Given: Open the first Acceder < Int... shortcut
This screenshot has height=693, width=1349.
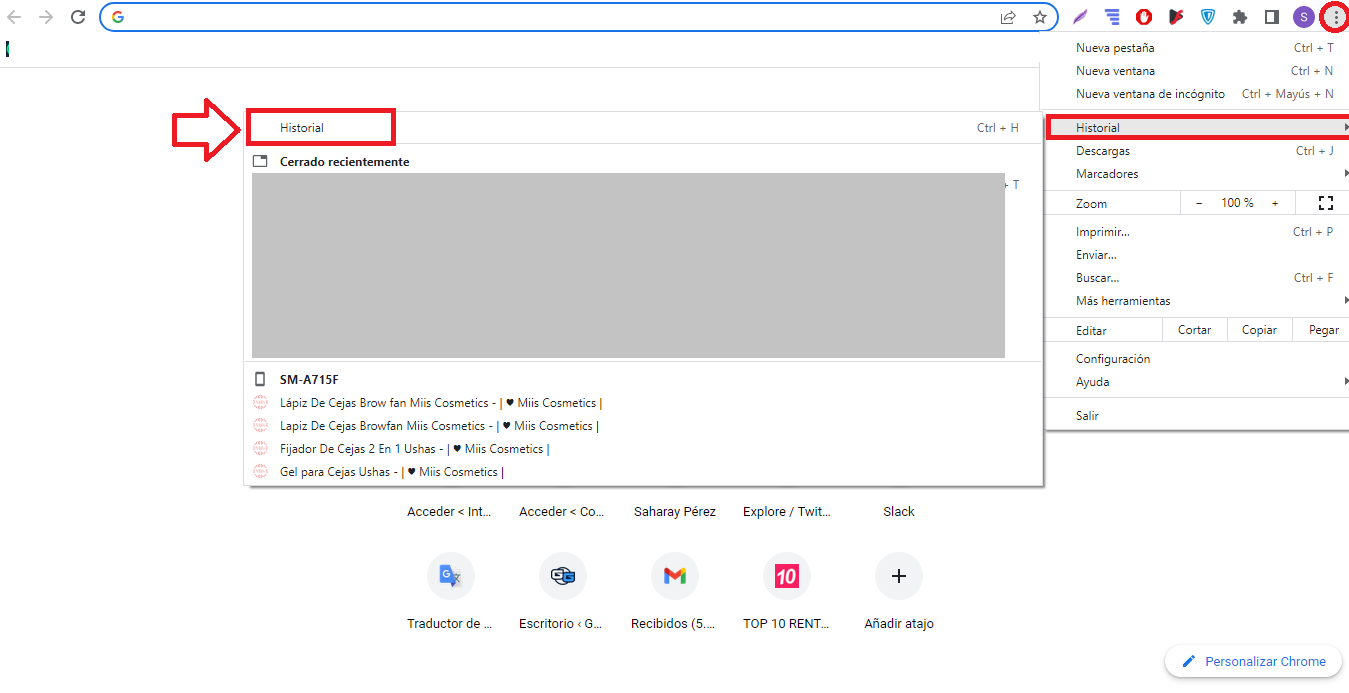Looking at the screenshot, I should click(450, 511).
